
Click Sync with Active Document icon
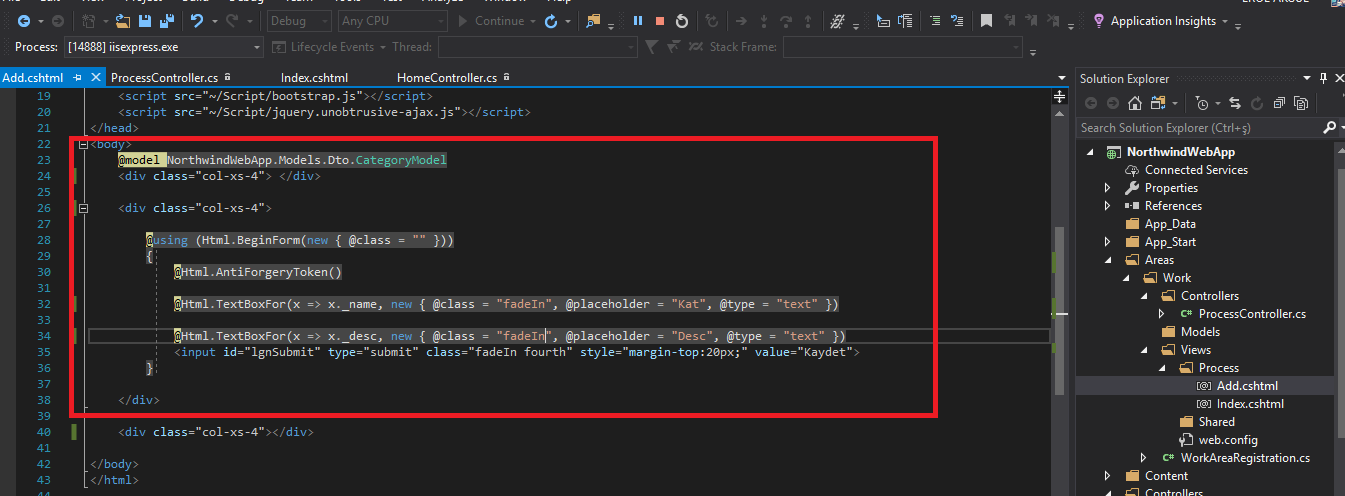[x=1235, y=103]
